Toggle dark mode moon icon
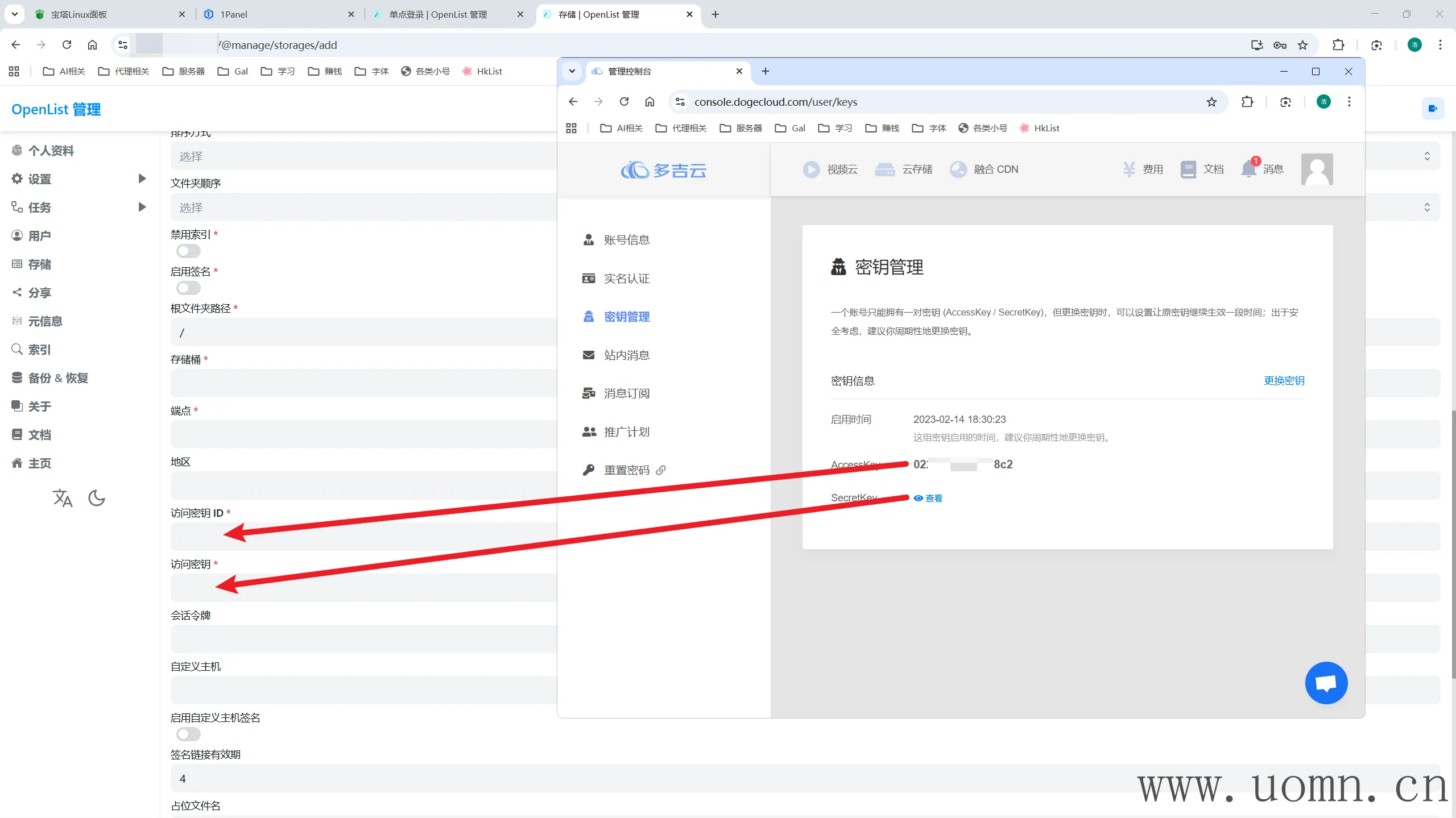1456x818 pixels. [x=97, y=498]
